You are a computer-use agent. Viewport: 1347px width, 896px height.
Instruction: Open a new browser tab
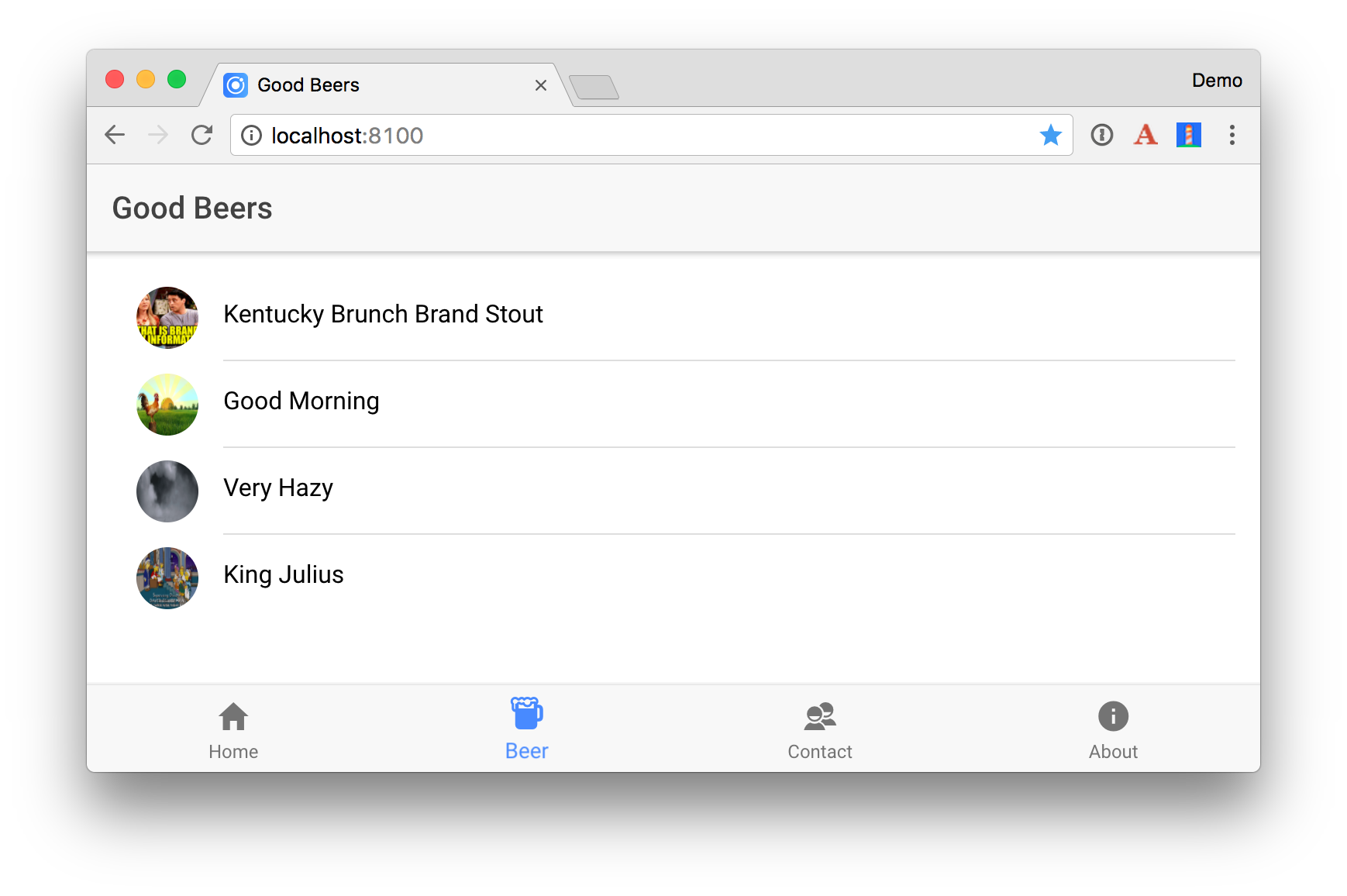(594, 87)
